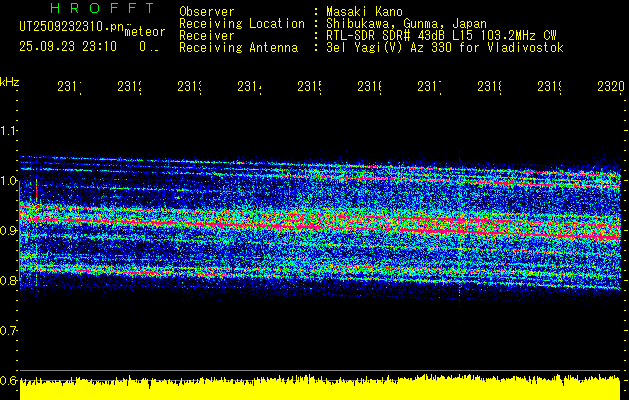Click the 'meteor' label
The height and width of the screenshot is (400, 629).
point(145,32)
